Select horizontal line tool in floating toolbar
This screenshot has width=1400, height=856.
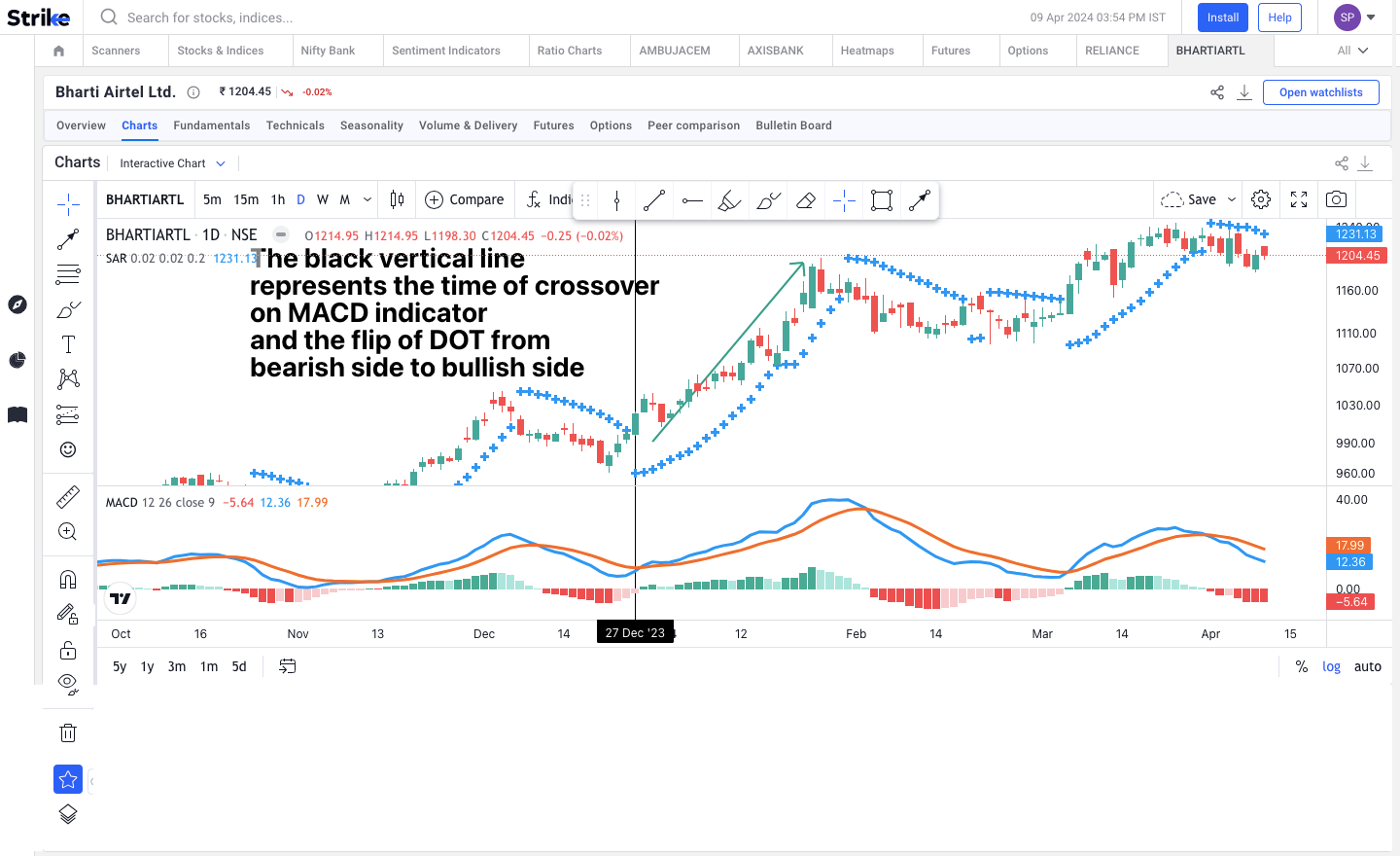coord(692,201)
